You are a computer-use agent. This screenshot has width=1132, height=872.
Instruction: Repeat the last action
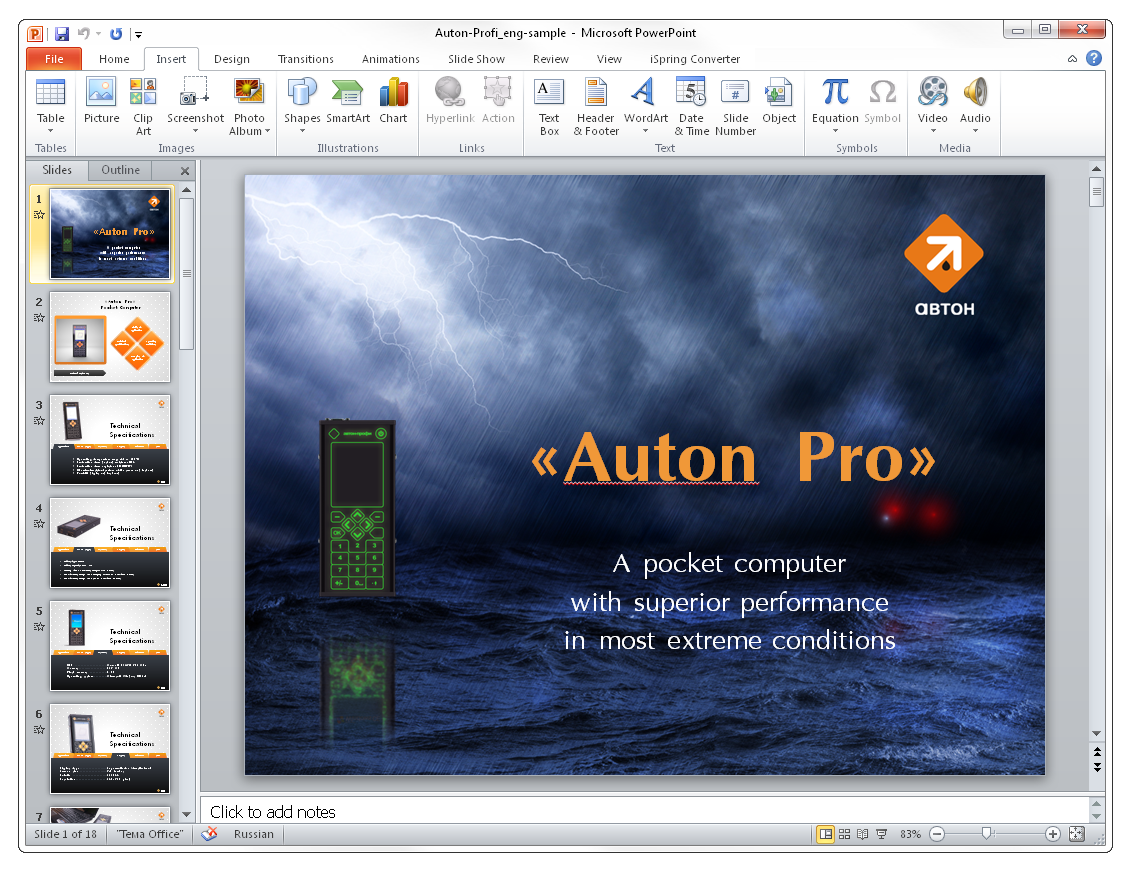point(116,33)
